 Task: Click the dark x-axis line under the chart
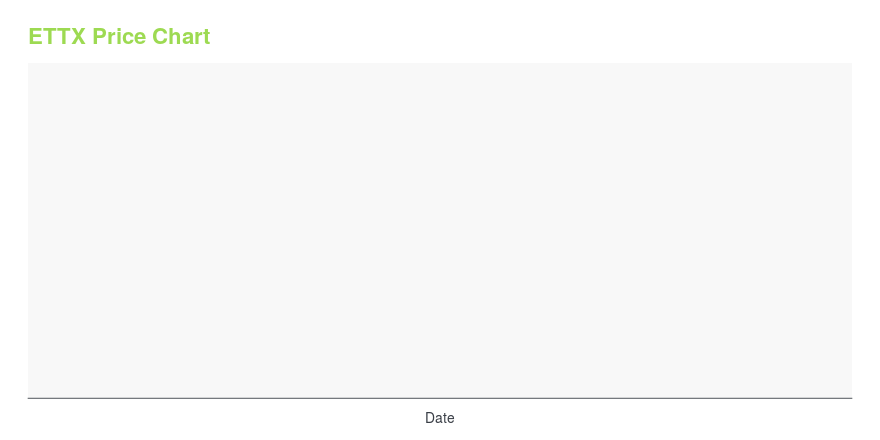[x=440, y=398]
